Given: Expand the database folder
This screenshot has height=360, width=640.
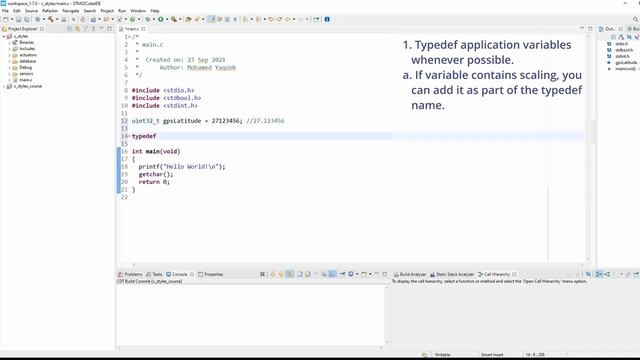Looking at the screenshot, I should click(9, 61).
